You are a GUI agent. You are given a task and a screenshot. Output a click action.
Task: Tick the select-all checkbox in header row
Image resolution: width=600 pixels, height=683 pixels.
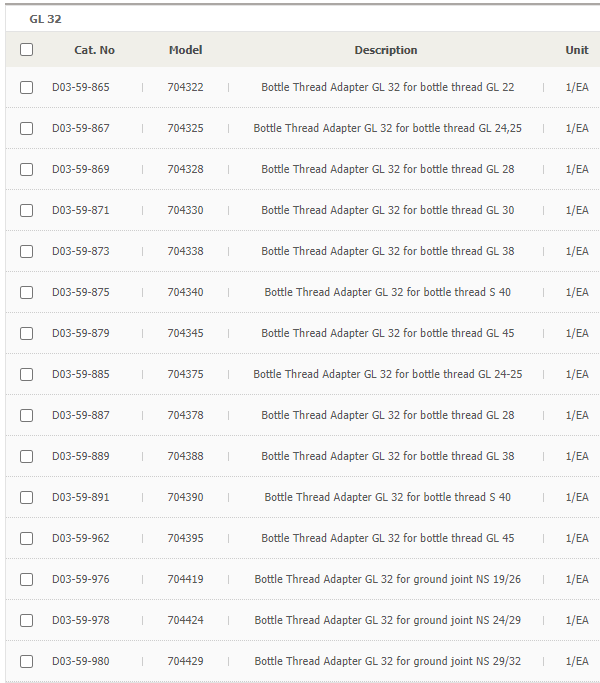pos(27,50)
